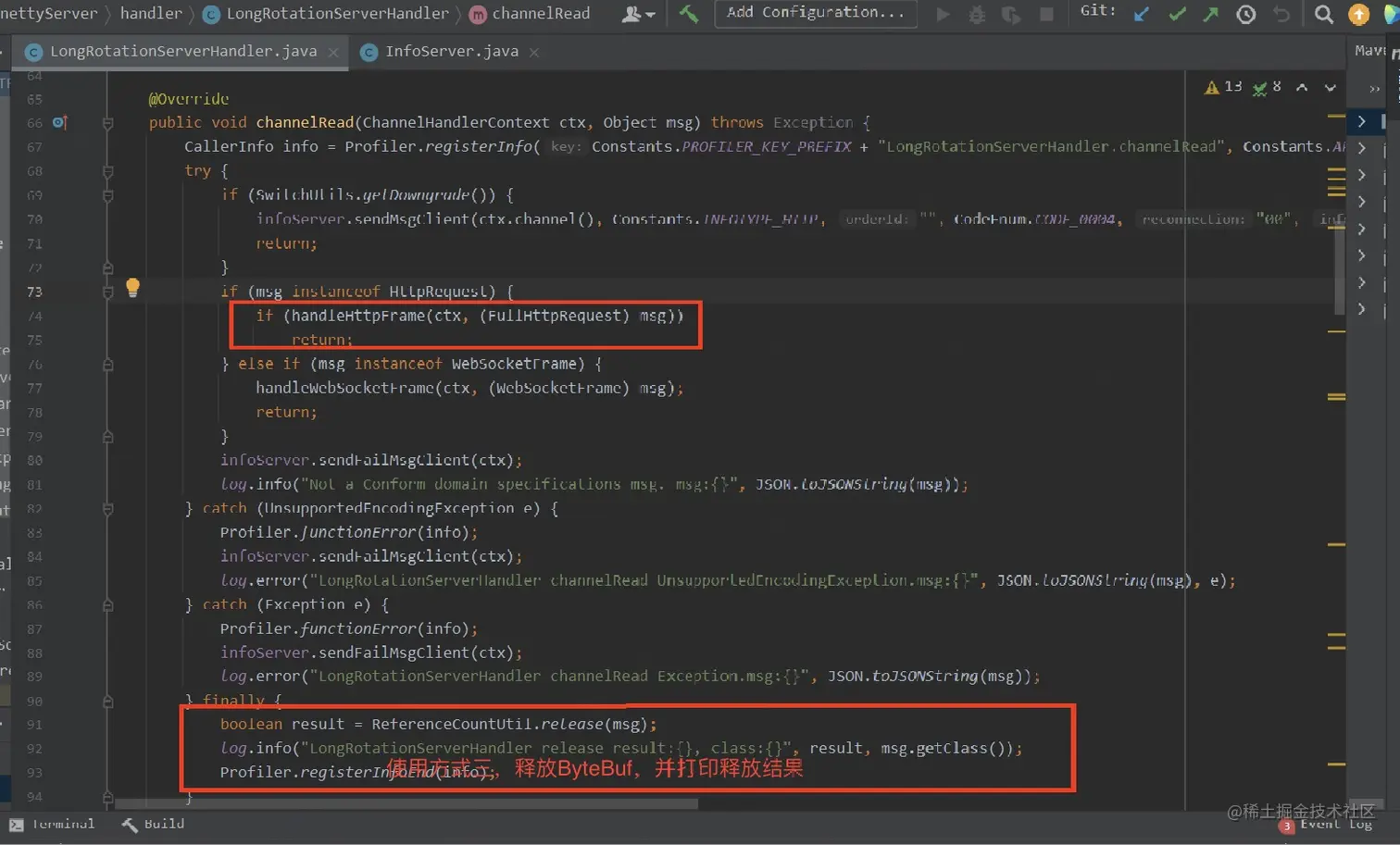Open Git History clock icon

coord(1246,14)
